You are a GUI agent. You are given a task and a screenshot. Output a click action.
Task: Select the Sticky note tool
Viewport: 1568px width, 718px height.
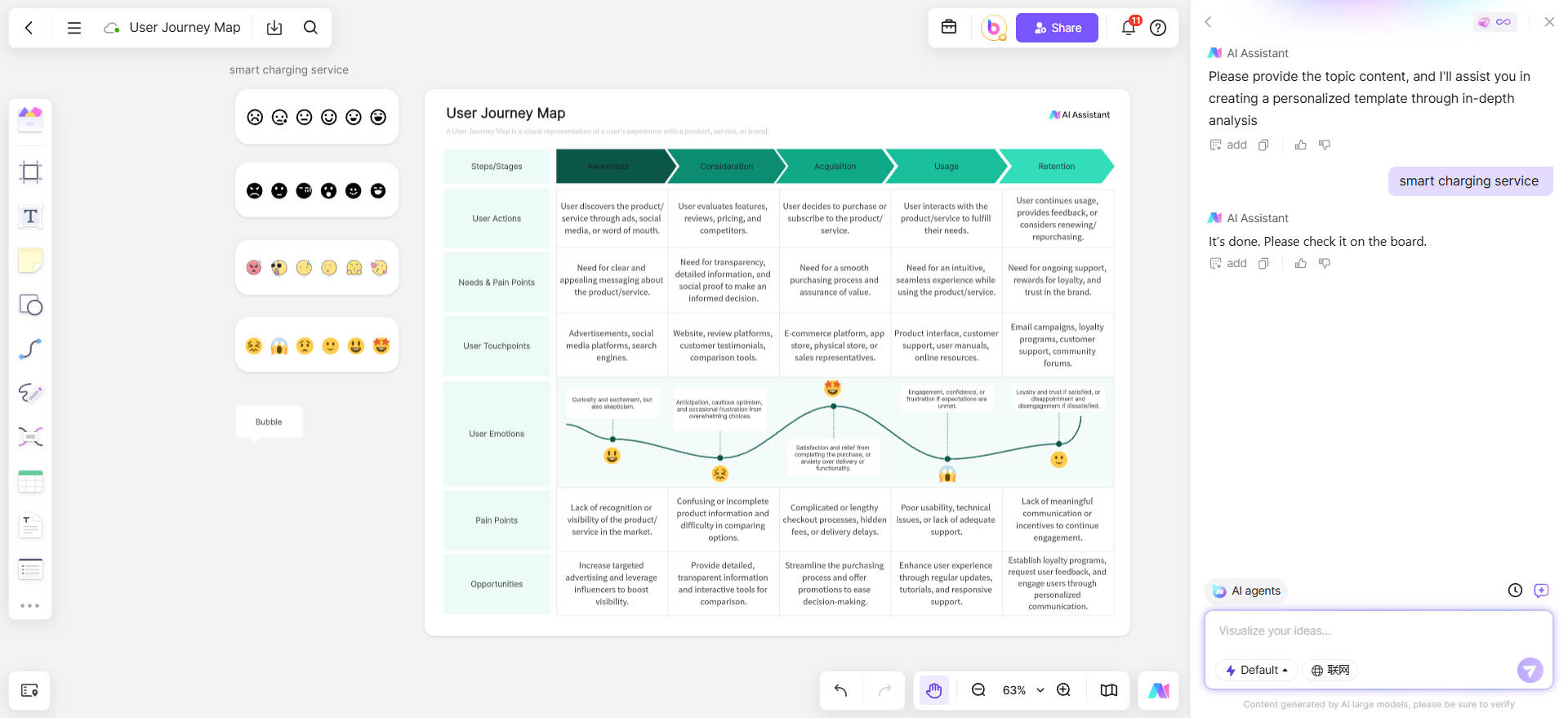(30, 261)
